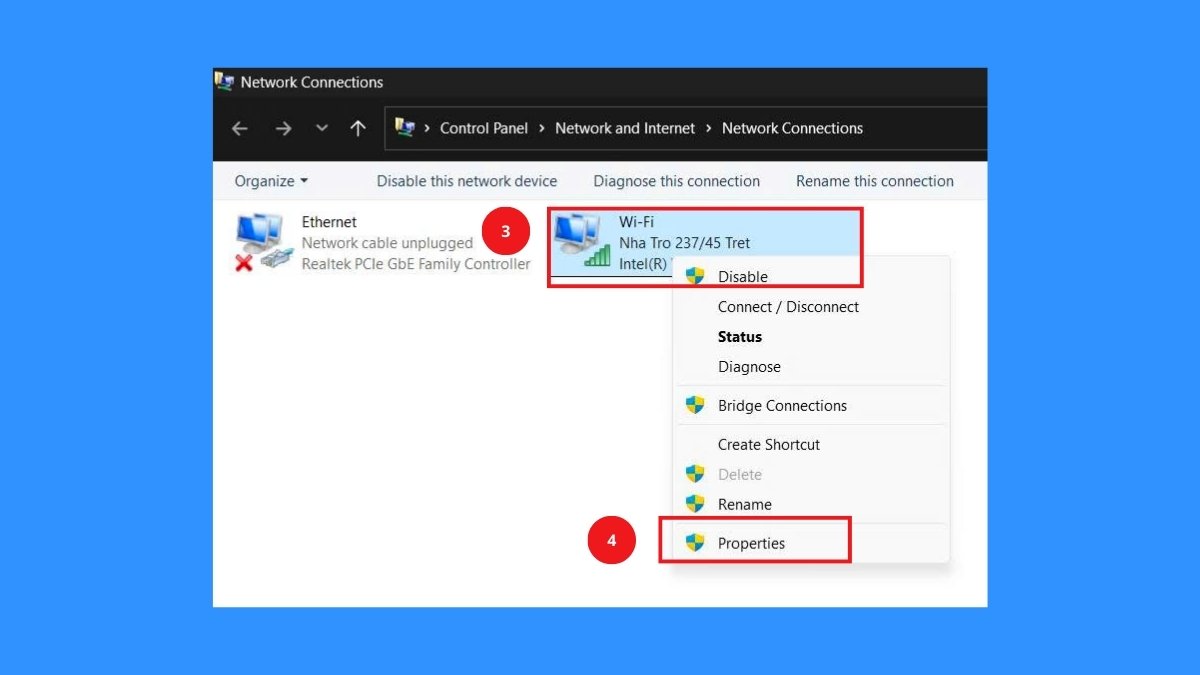Open Network and Internet from breadcrumb
This screenshot has height=675, width=1200.
pyautogui.click(x=624, y=128)
